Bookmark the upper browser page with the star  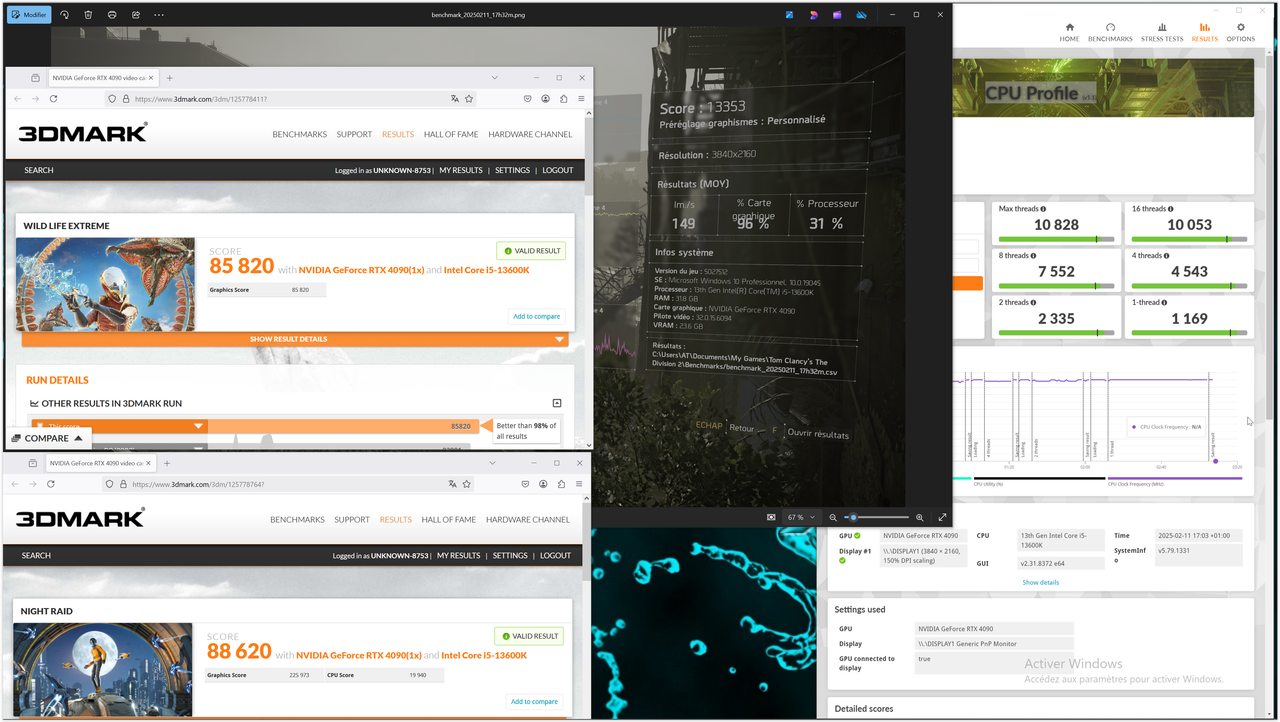point(469,99)
